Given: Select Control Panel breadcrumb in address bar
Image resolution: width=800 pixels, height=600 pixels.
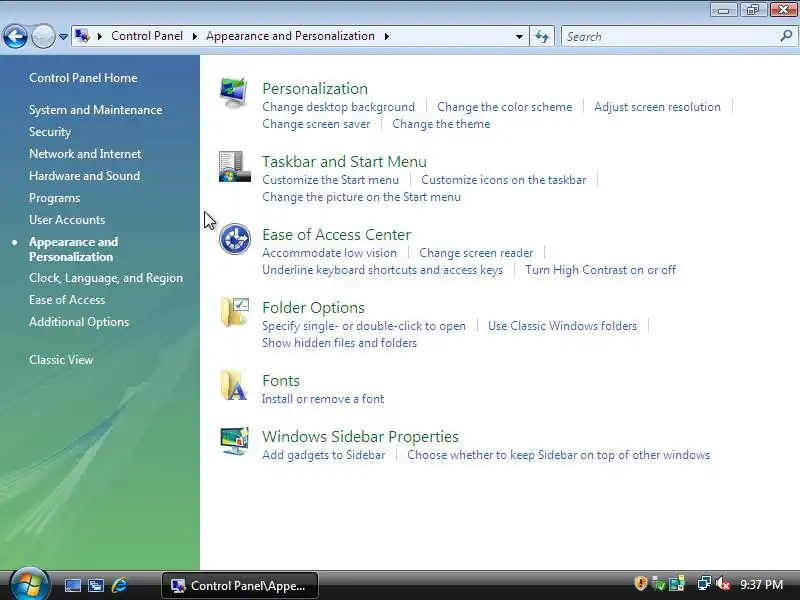Looking at the screenshot, I should point(147,36).
